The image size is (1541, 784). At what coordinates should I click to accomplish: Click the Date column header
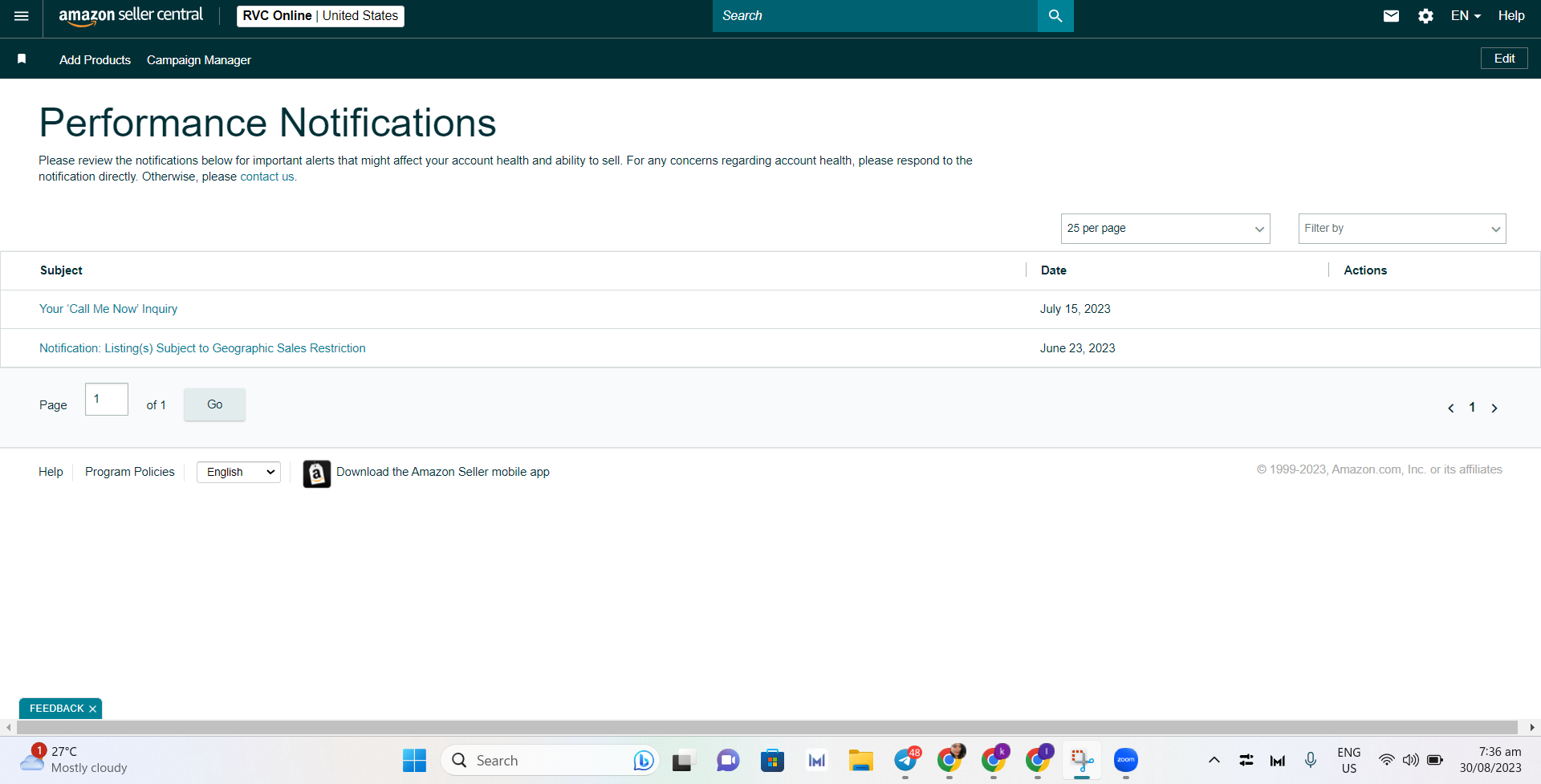pos(1054,270)
